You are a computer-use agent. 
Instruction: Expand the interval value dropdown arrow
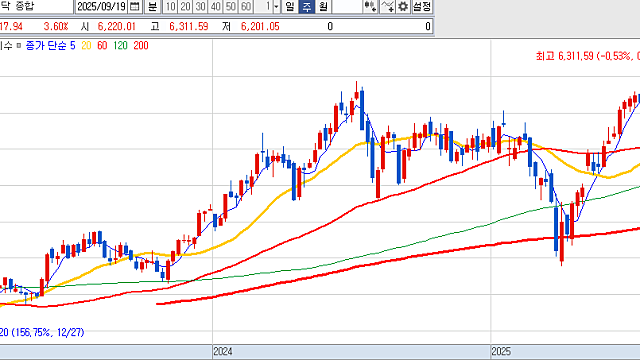[276, 6]
